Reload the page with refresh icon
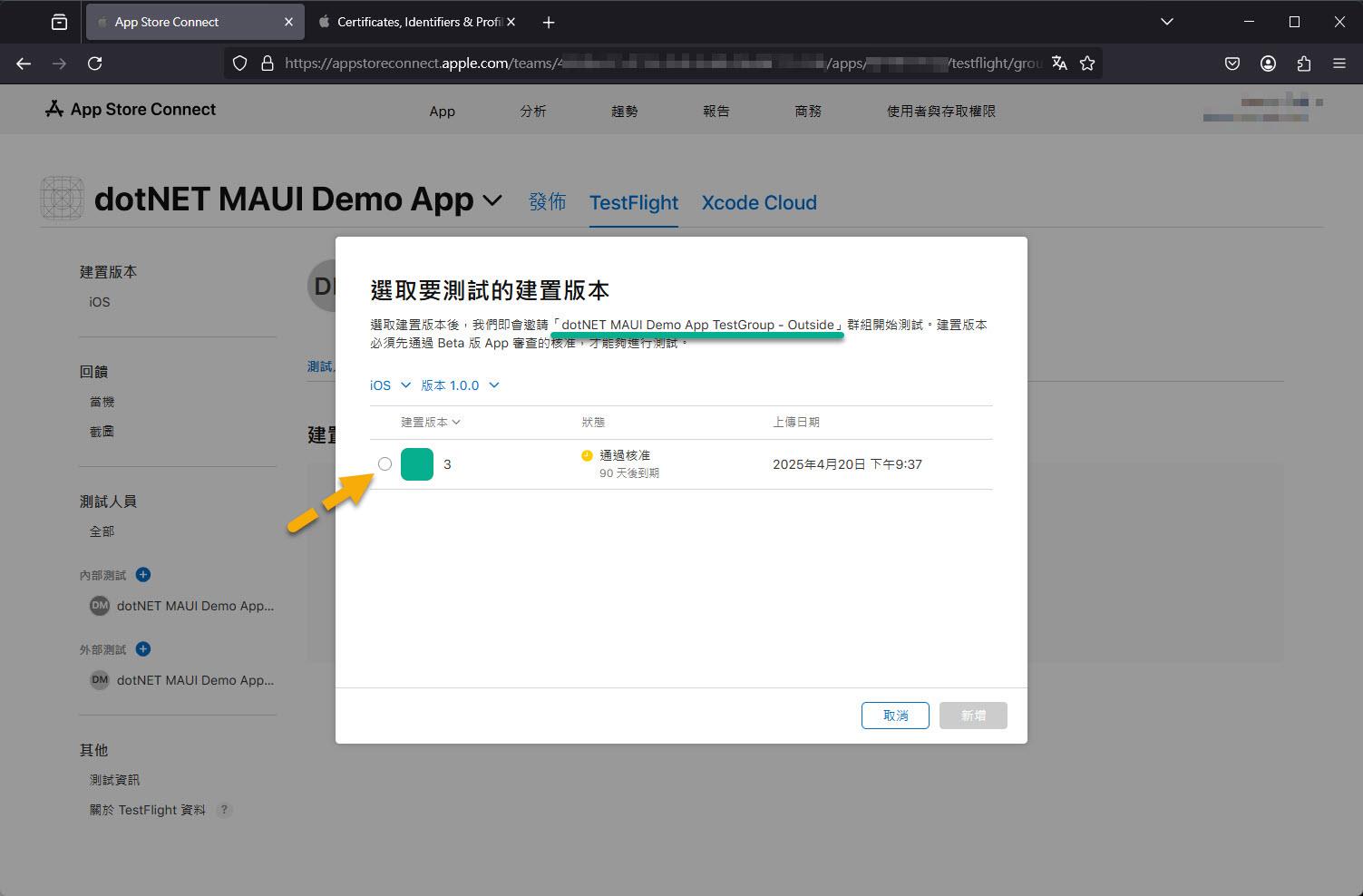The width and height of the screenshot is (1363, 896). tap(94, 63)
